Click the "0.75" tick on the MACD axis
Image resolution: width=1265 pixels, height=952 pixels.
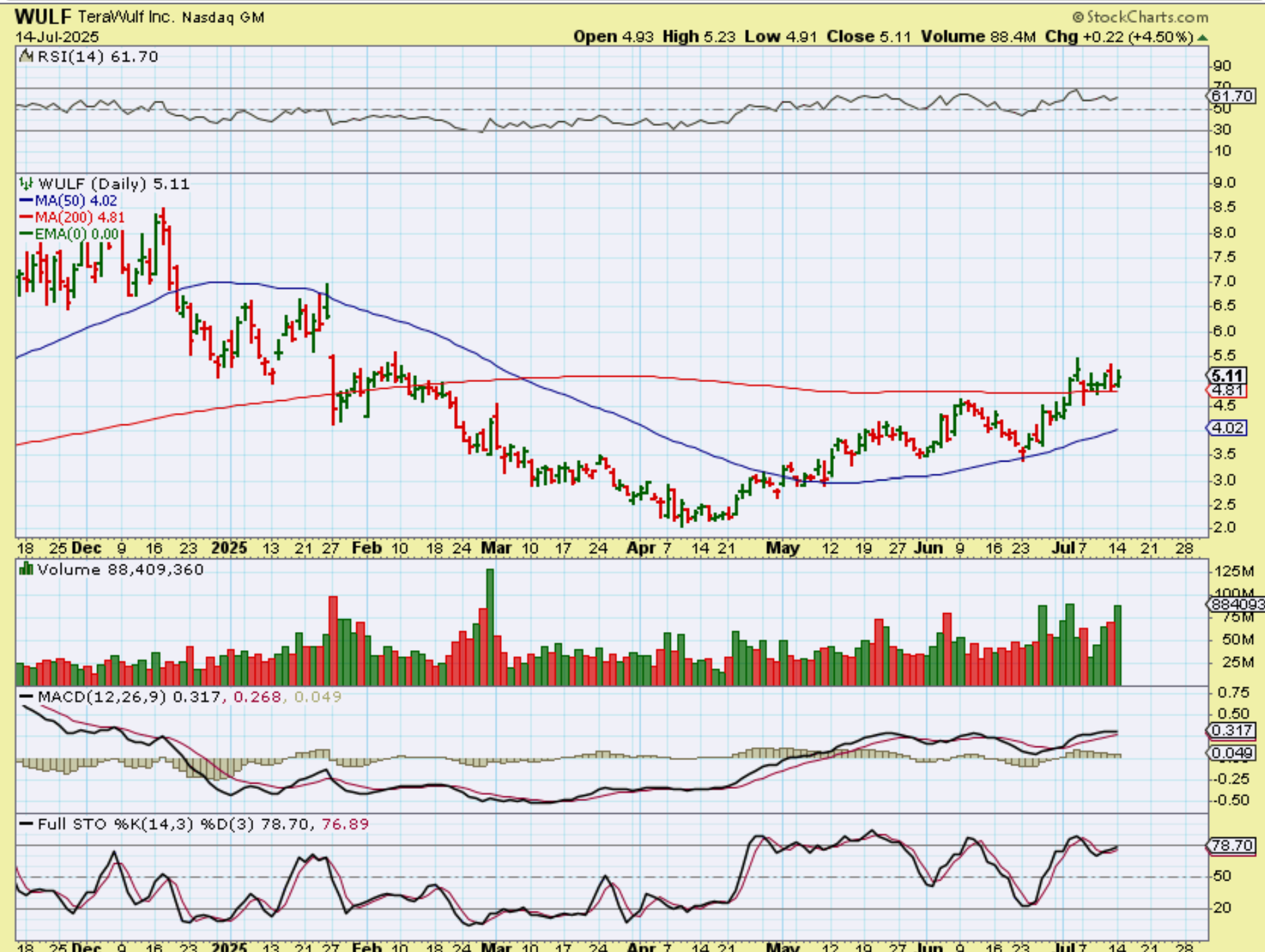point(1234,693)
